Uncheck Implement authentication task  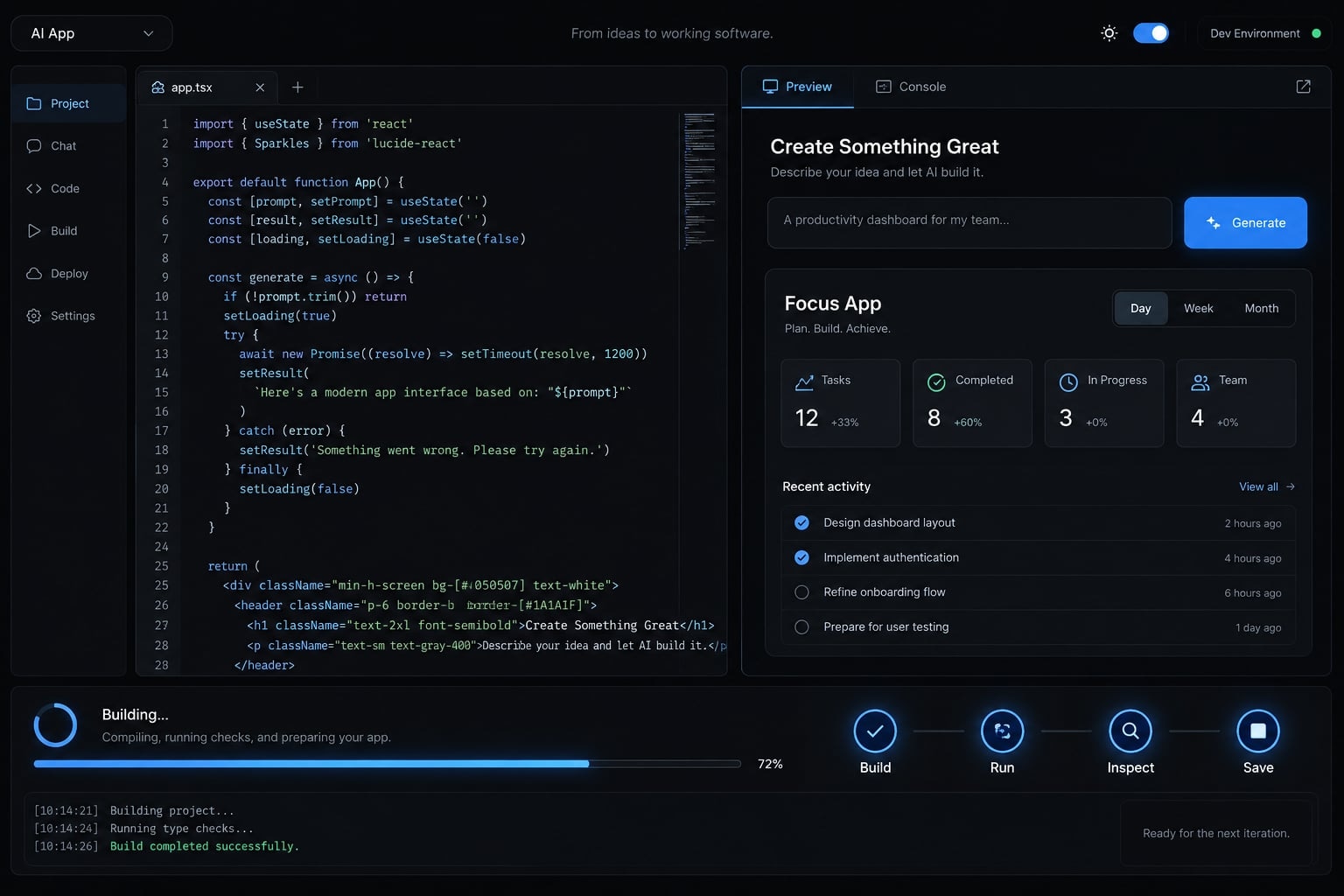click(x=801, y=557)
